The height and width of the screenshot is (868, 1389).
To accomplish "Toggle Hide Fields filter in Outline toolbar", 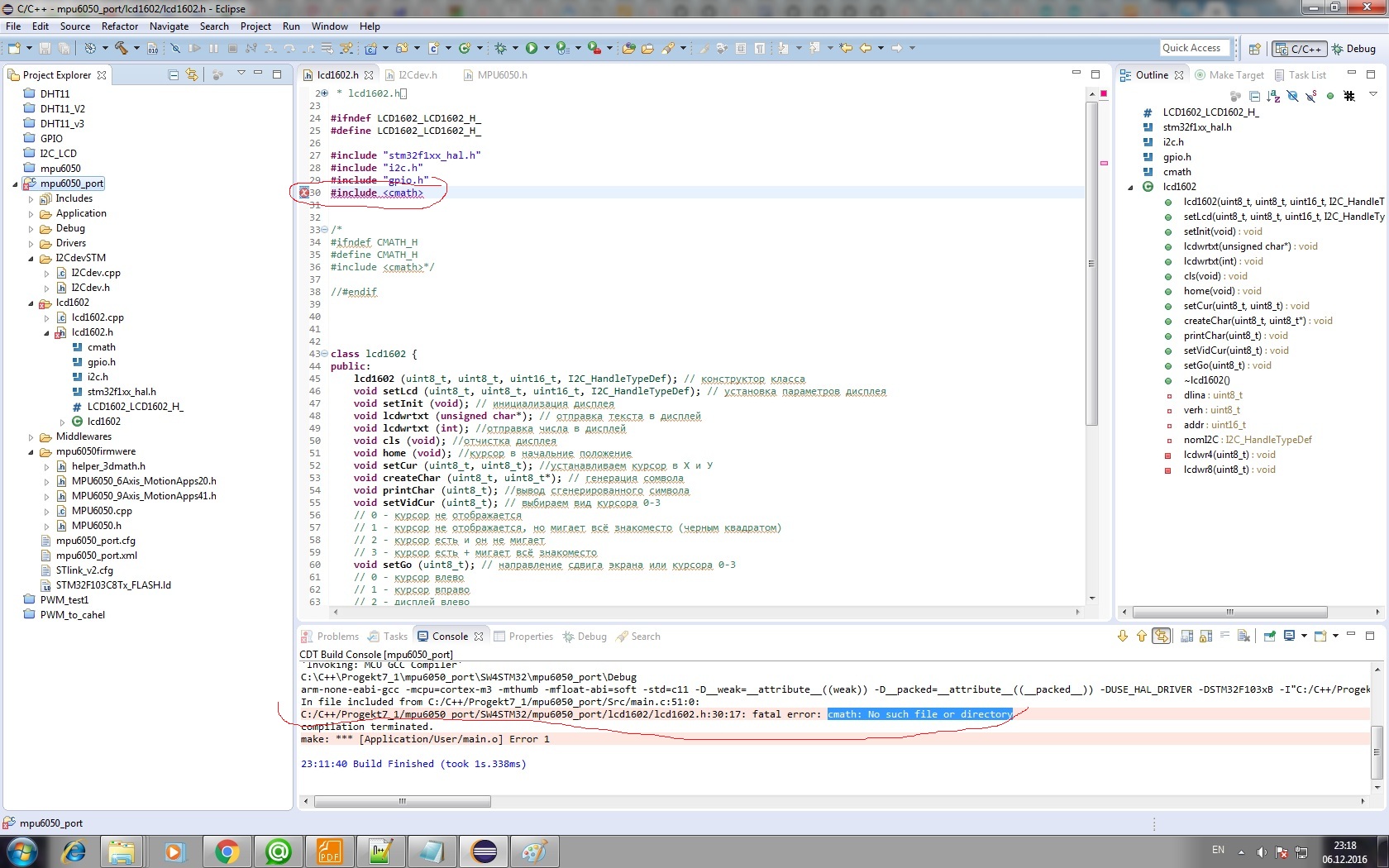I will click(x=1292, y=96).
